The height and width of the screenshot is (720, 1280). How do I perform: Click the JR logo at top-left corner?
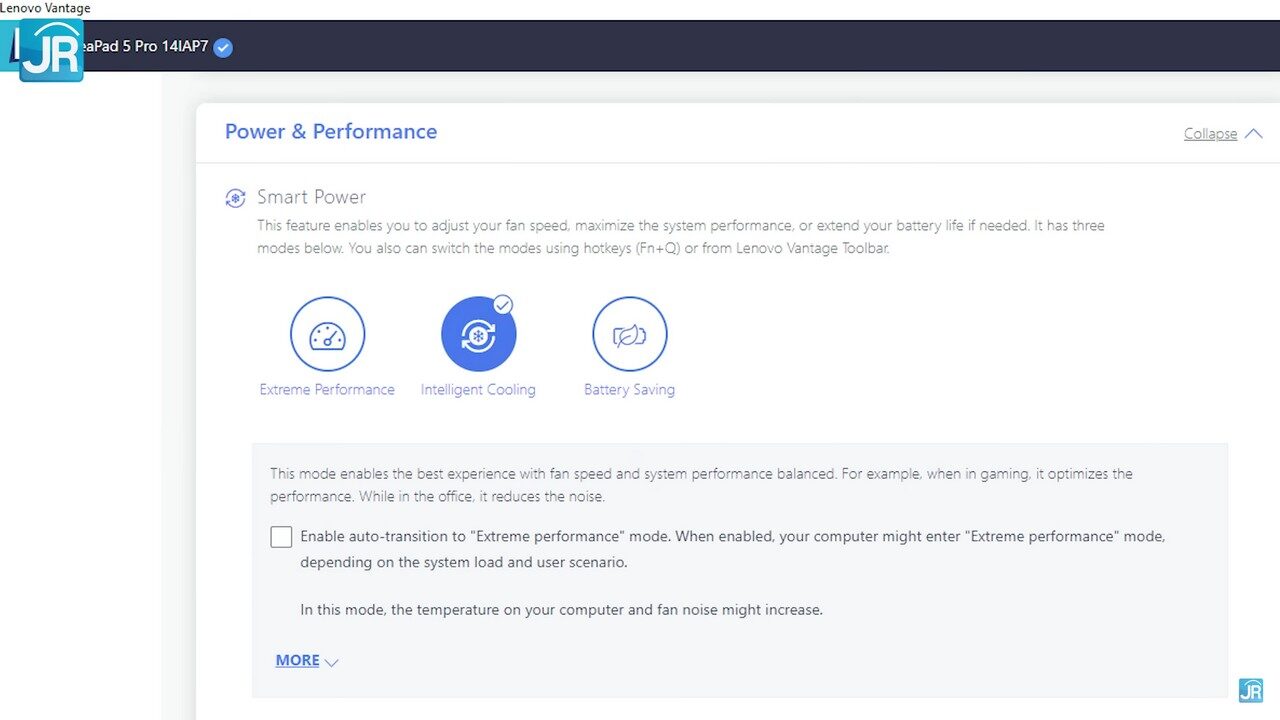[49, 50]
